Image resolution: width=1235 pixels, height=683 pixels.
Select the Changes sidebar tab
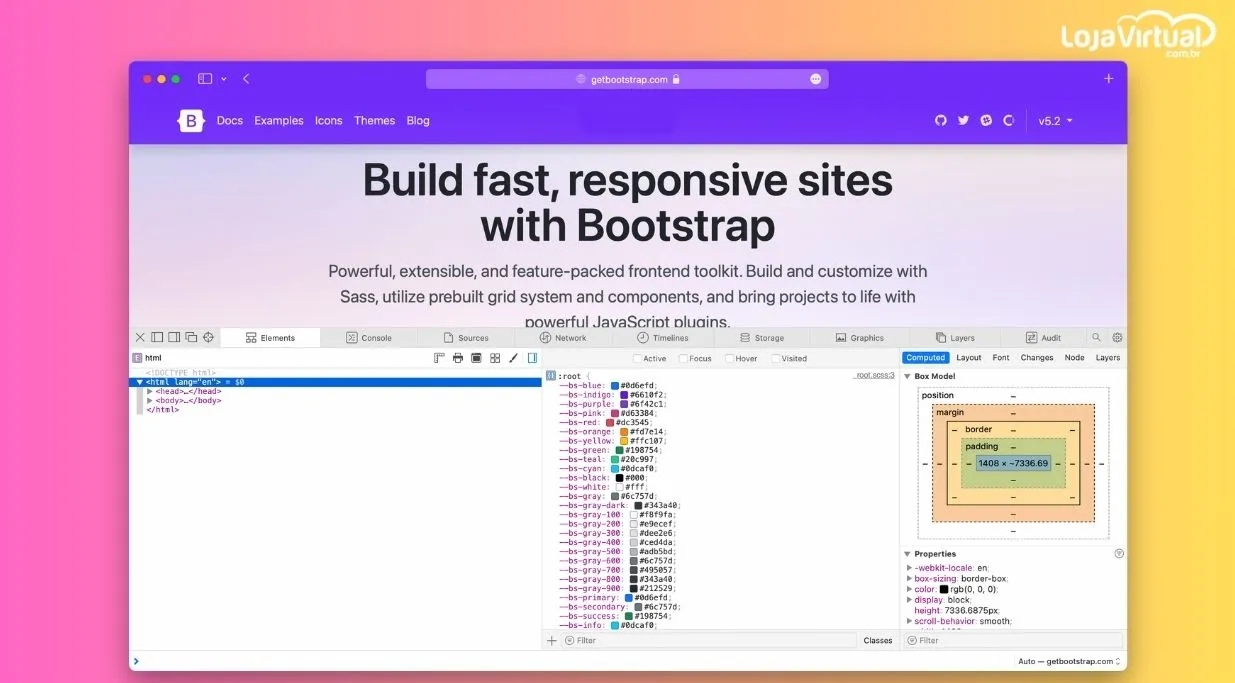pyautogui.click(x=1037, y=358)
